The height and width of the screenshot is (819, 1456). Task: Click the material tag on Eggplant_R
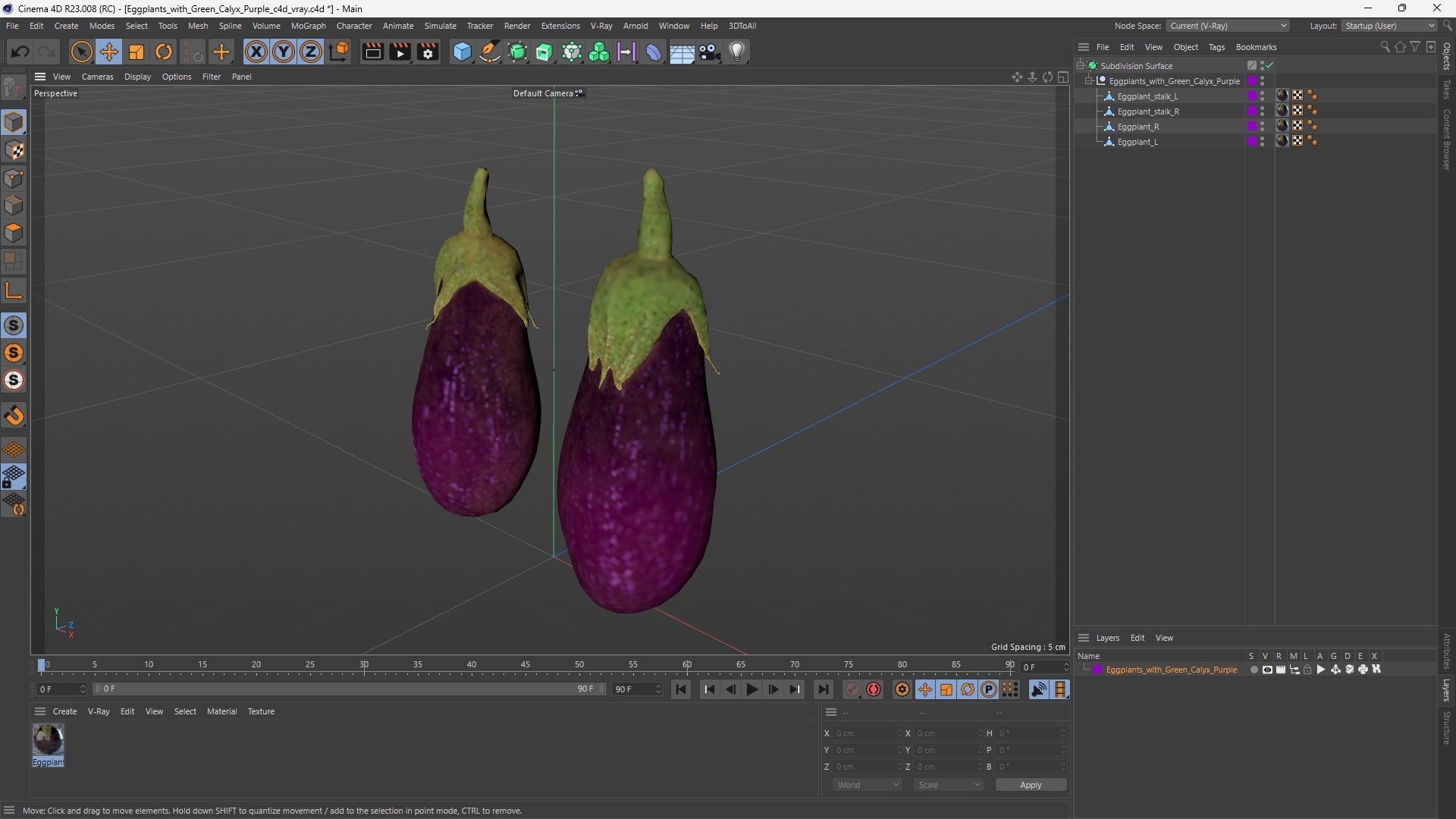click(x=1282, y=127)
